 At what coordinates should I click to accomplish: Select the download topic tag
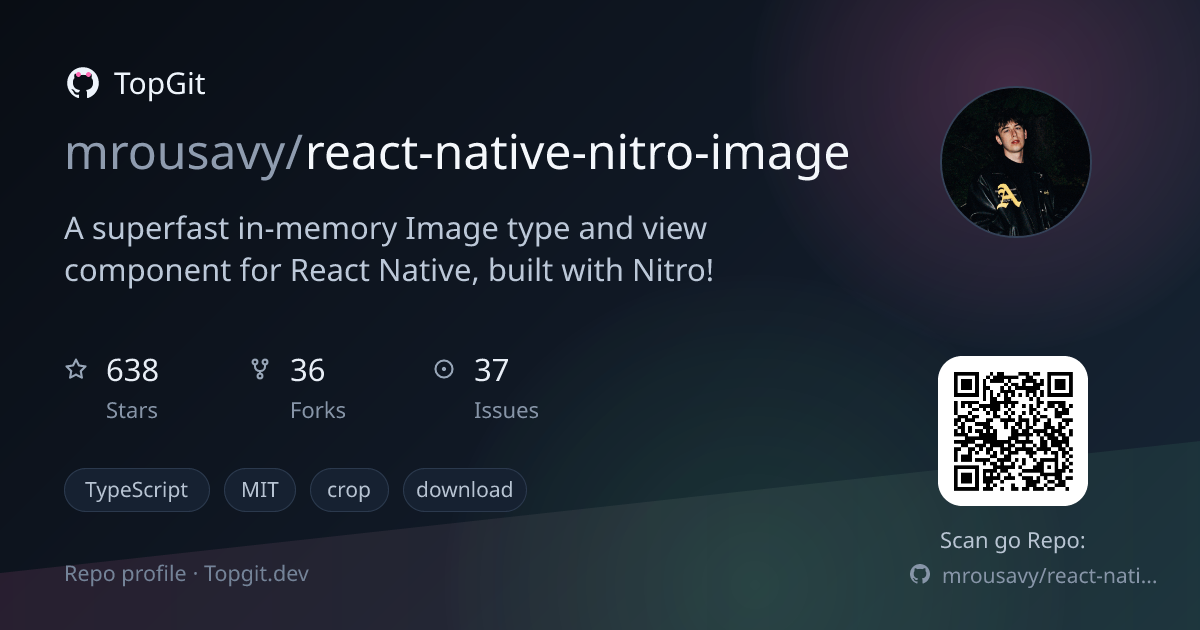coord(465,490)
